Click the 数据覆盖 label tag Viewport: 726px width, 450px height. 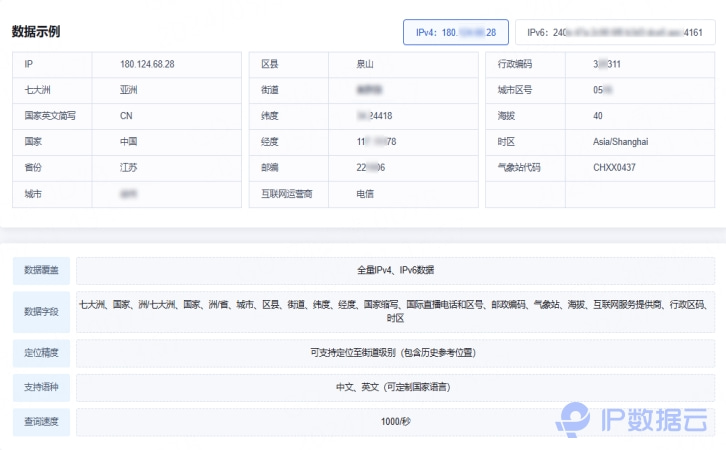point(41,270)
